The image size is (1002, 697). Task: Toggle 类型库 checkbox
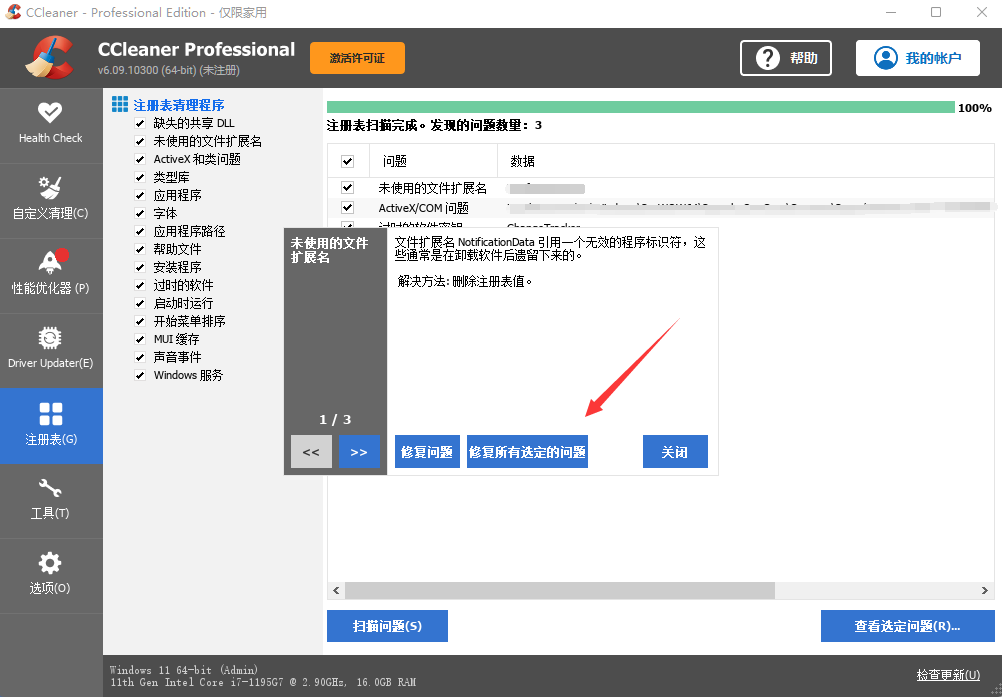[x=140, y=177]
